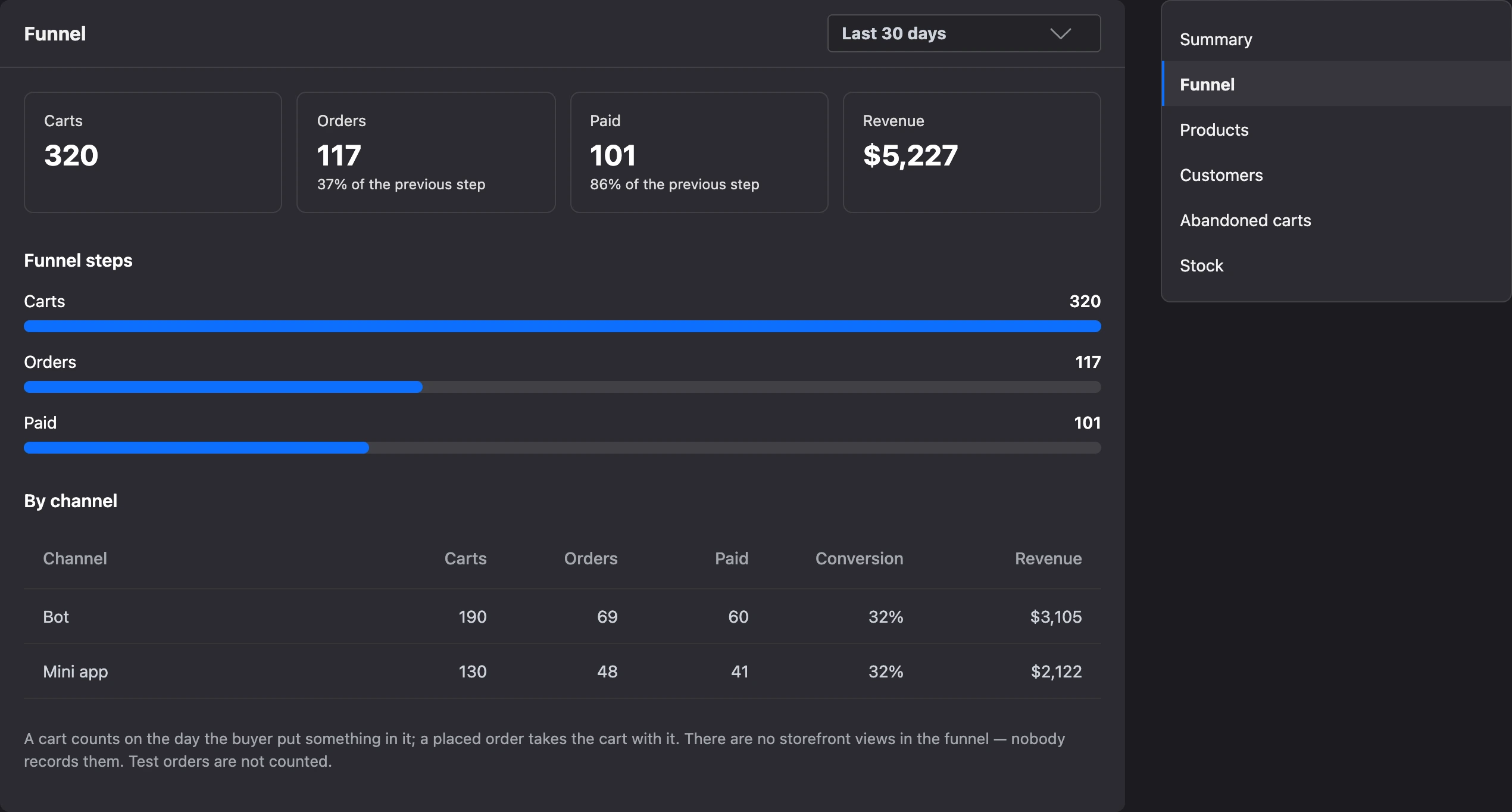This screenshot has height=812, width=1512.
Task: Click the '37% of the previous step' text
Action: (x=401, y=185)
